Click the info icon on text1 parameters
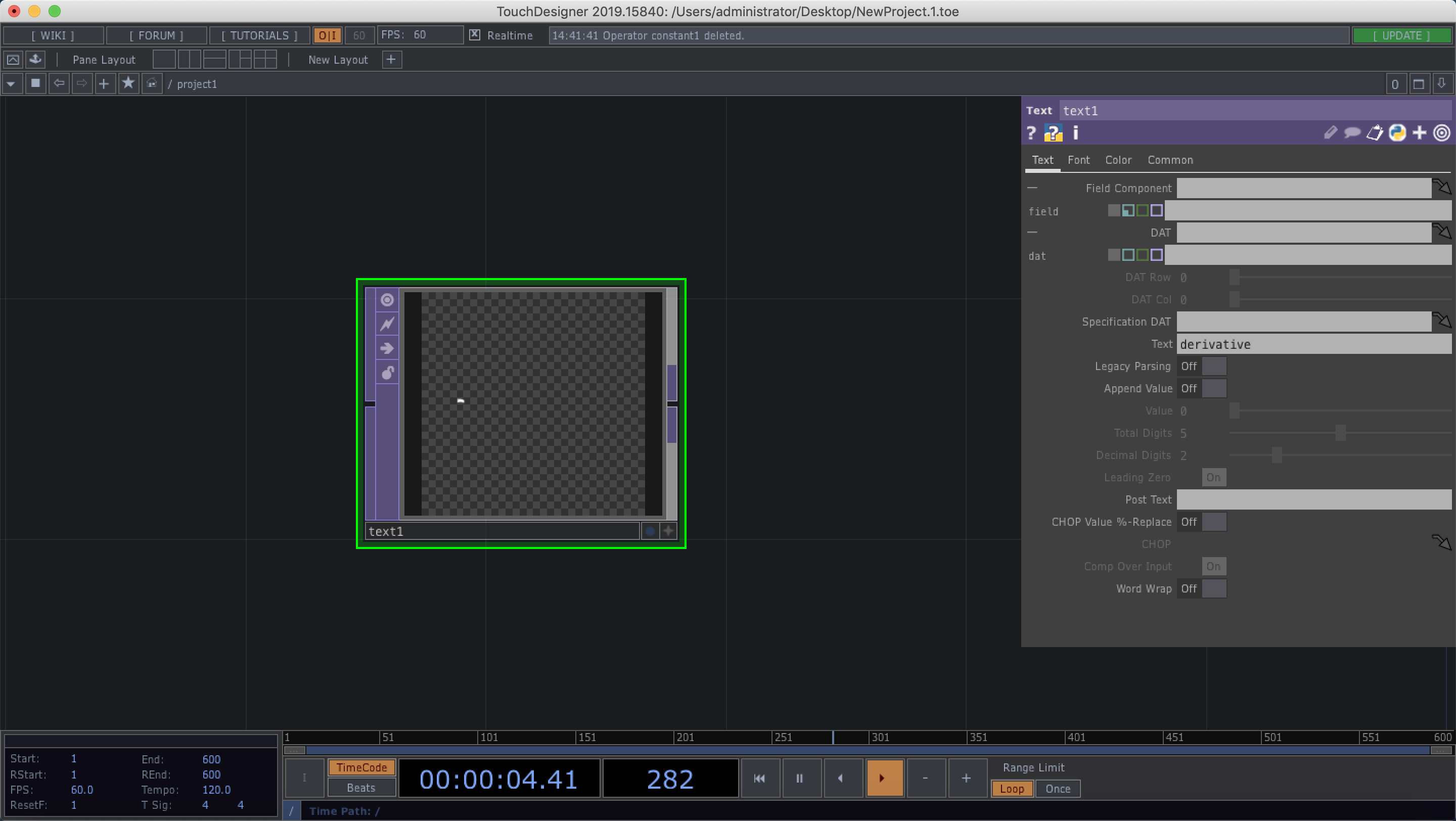This screenshot has height=821, width=1456. (x=1075, y=132)
